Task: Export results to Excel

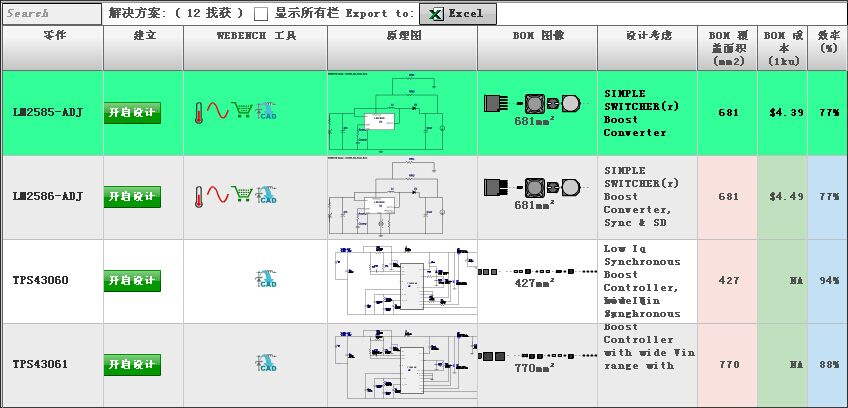Action: point(458,14)
